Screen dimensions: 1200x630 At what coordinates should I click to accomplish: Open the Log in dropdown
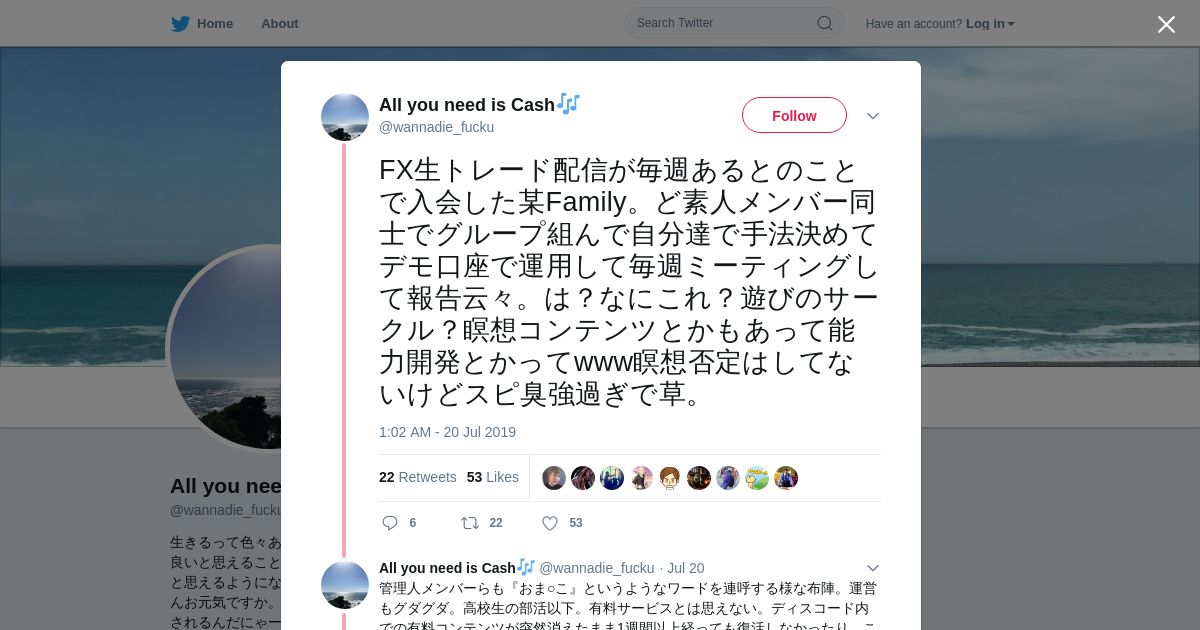tap(990, 24)
